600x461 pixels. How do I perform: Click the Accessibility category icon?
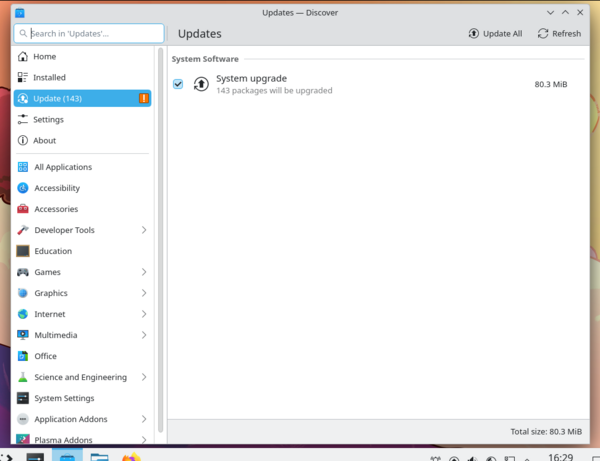tap(23, 188)
